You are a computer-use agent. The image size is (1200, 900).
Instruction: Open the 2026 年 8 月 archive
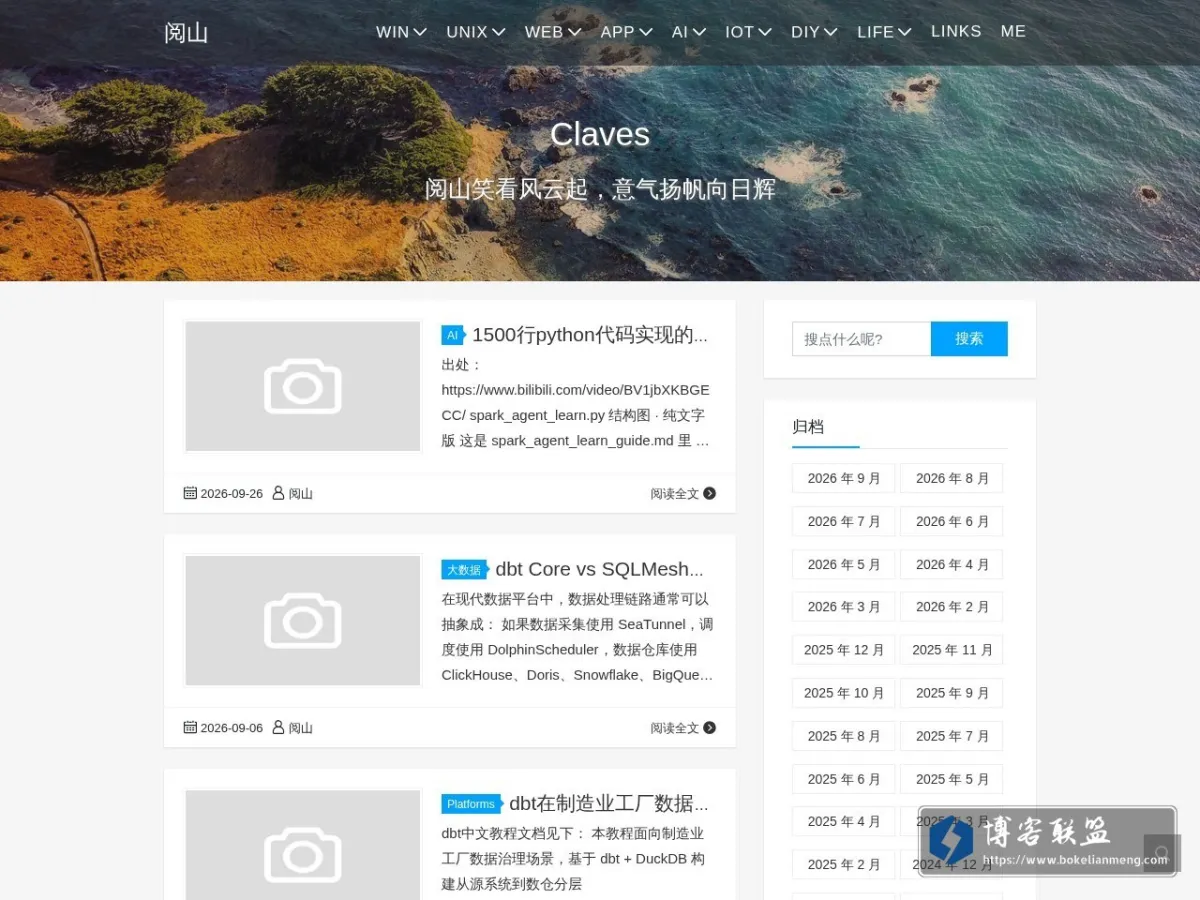[952, 478]
